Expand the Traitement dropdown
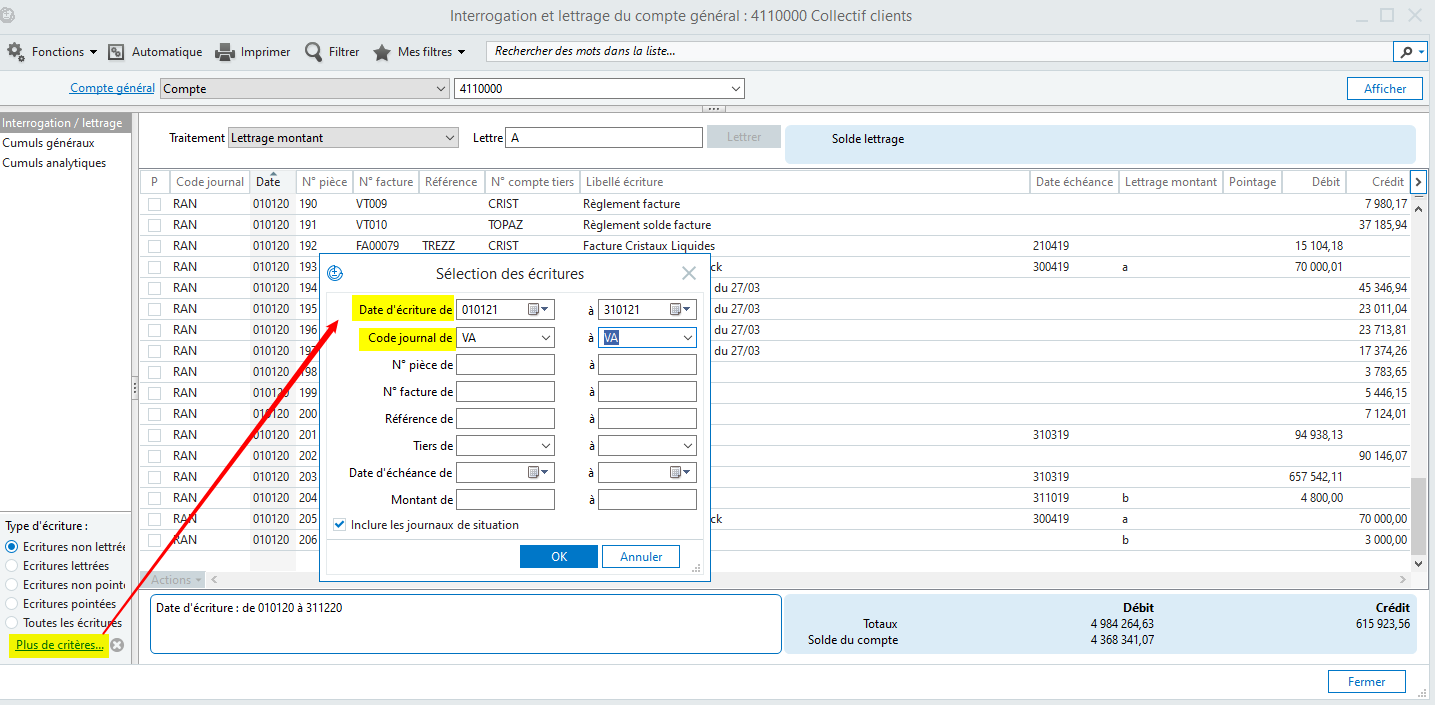Screen dimensions: 1435x705 pos(449,138)
